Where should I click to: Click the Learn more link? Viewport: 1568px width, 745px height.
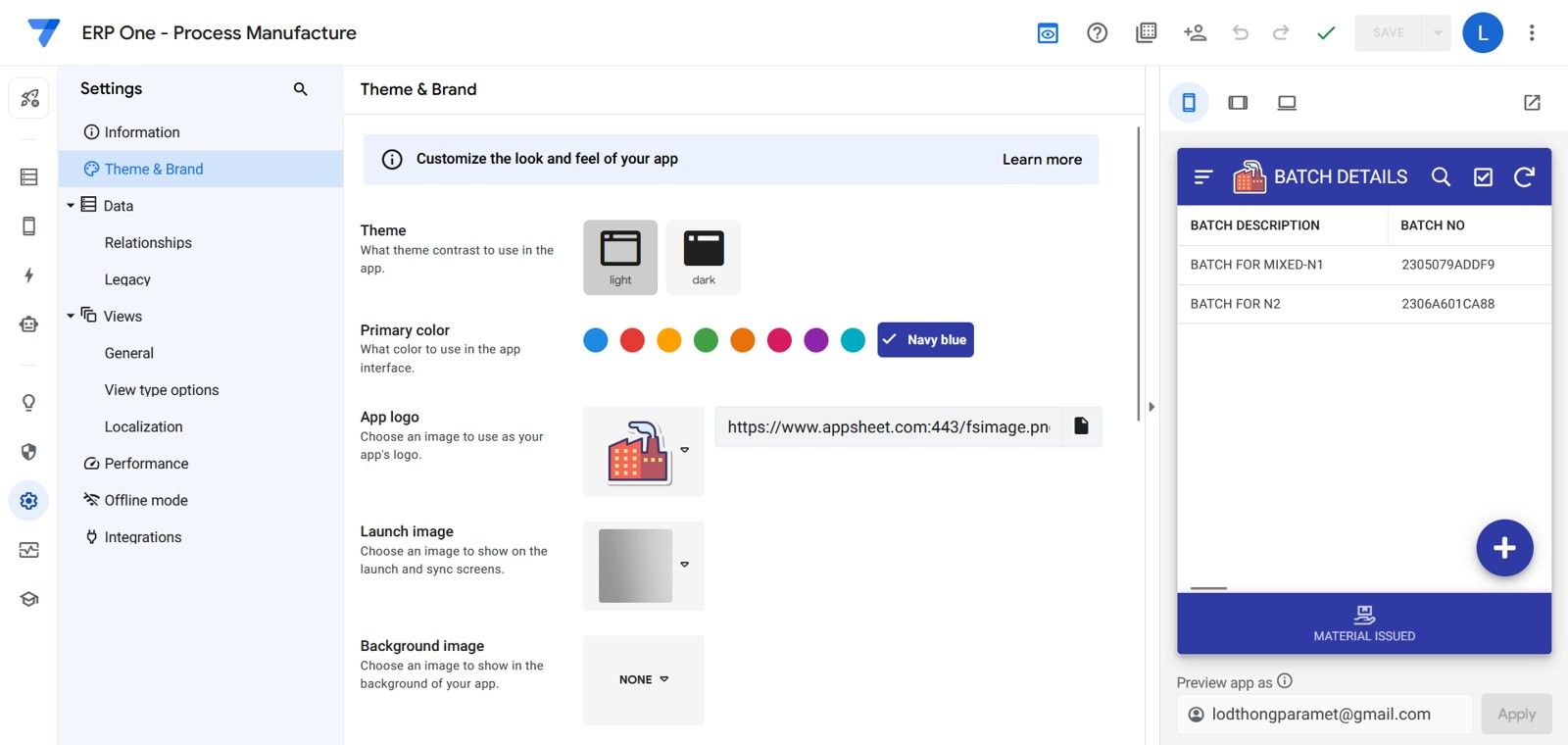1042,160
